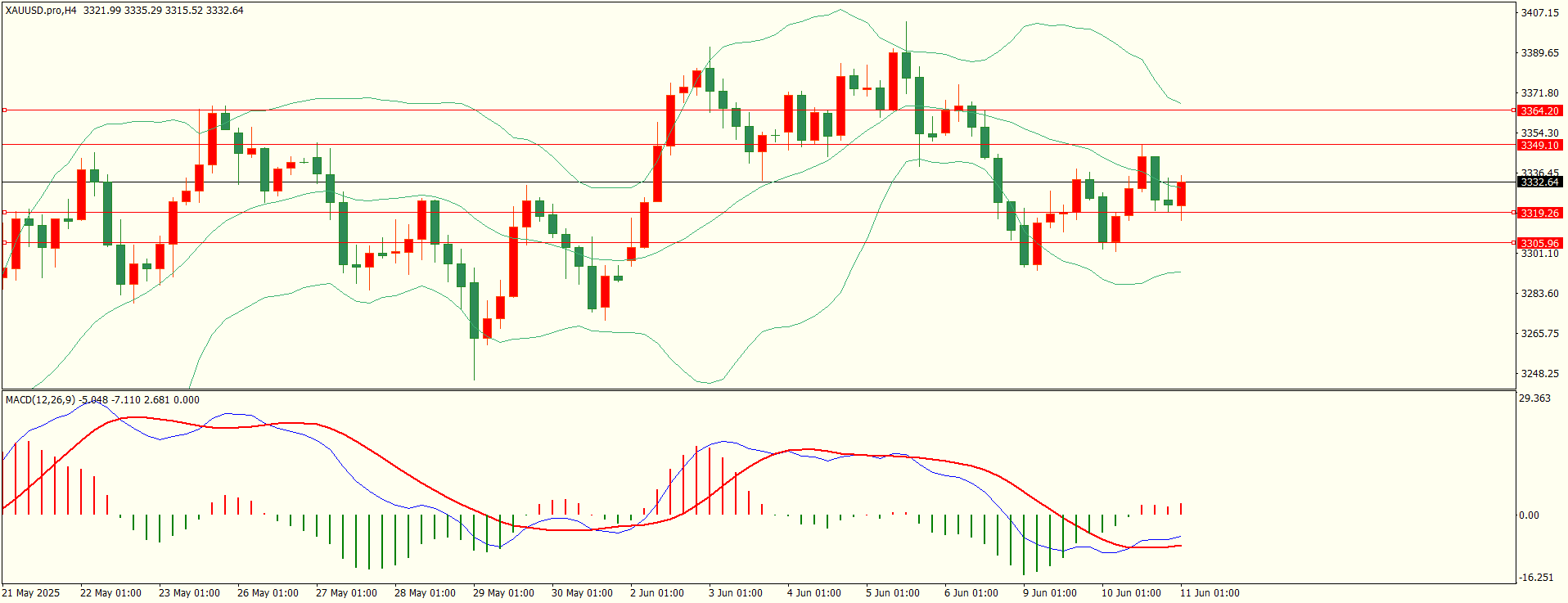Click the 30 May 01:00 time label
Screen dimensions: 1568x603
click(x=582, y=593)
